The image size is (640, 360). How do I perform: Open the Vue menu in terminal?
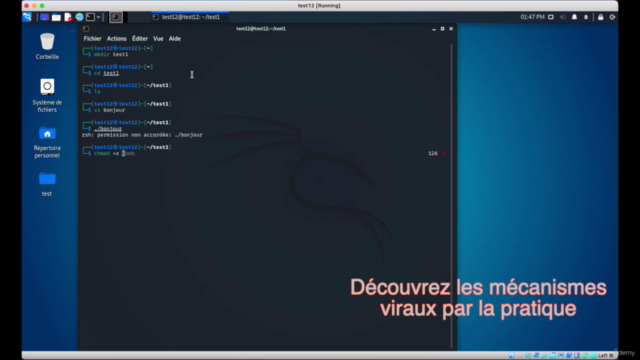point(158,38)
